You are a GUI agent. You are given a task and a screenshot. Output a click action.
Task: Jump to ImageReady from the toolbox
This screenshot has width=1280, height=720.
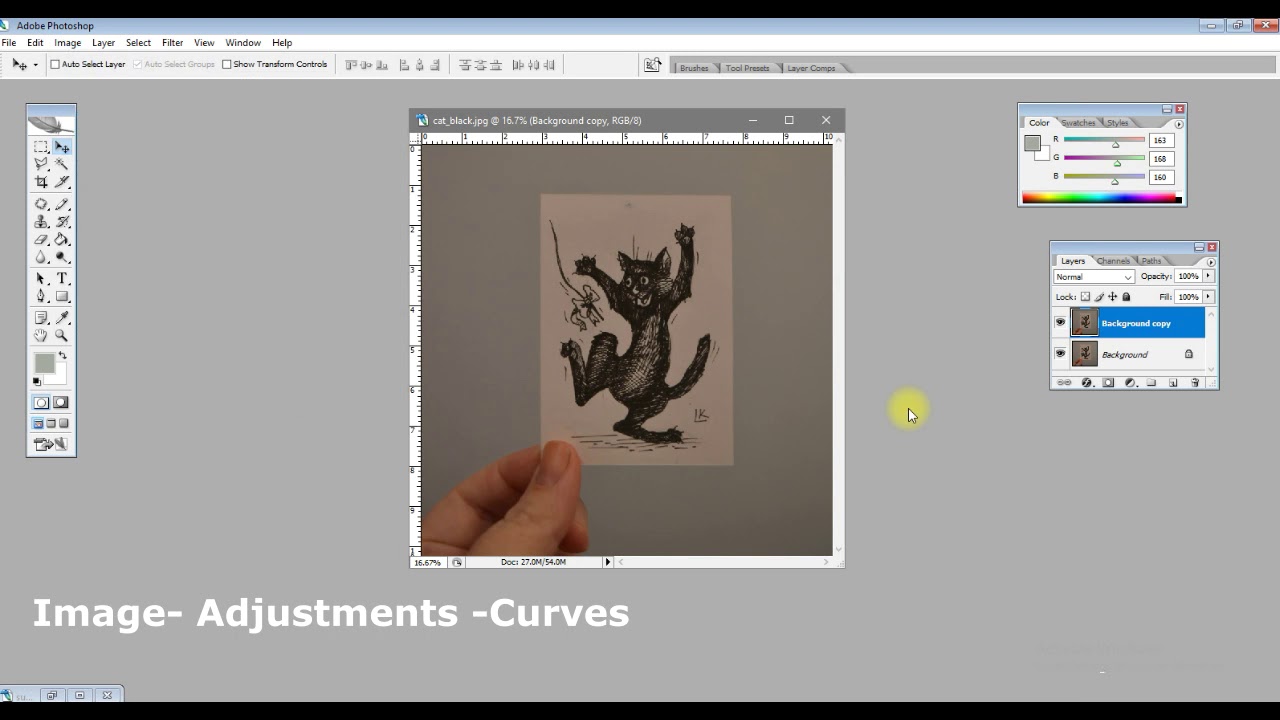pyautogui.click(x=51, y=444)
